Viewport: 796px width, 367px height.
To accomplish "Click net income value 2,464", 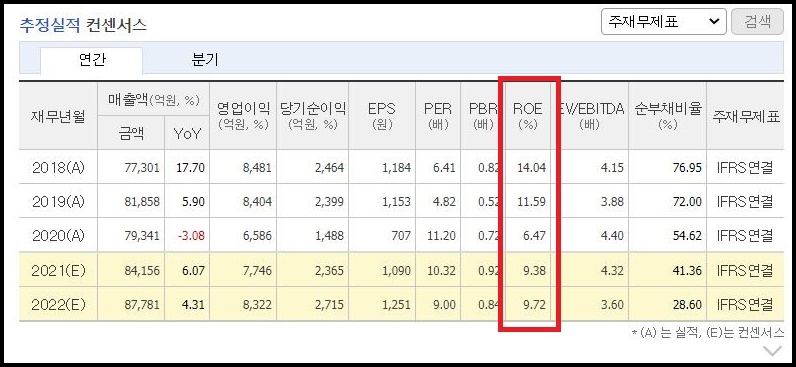I will (329, 168).
